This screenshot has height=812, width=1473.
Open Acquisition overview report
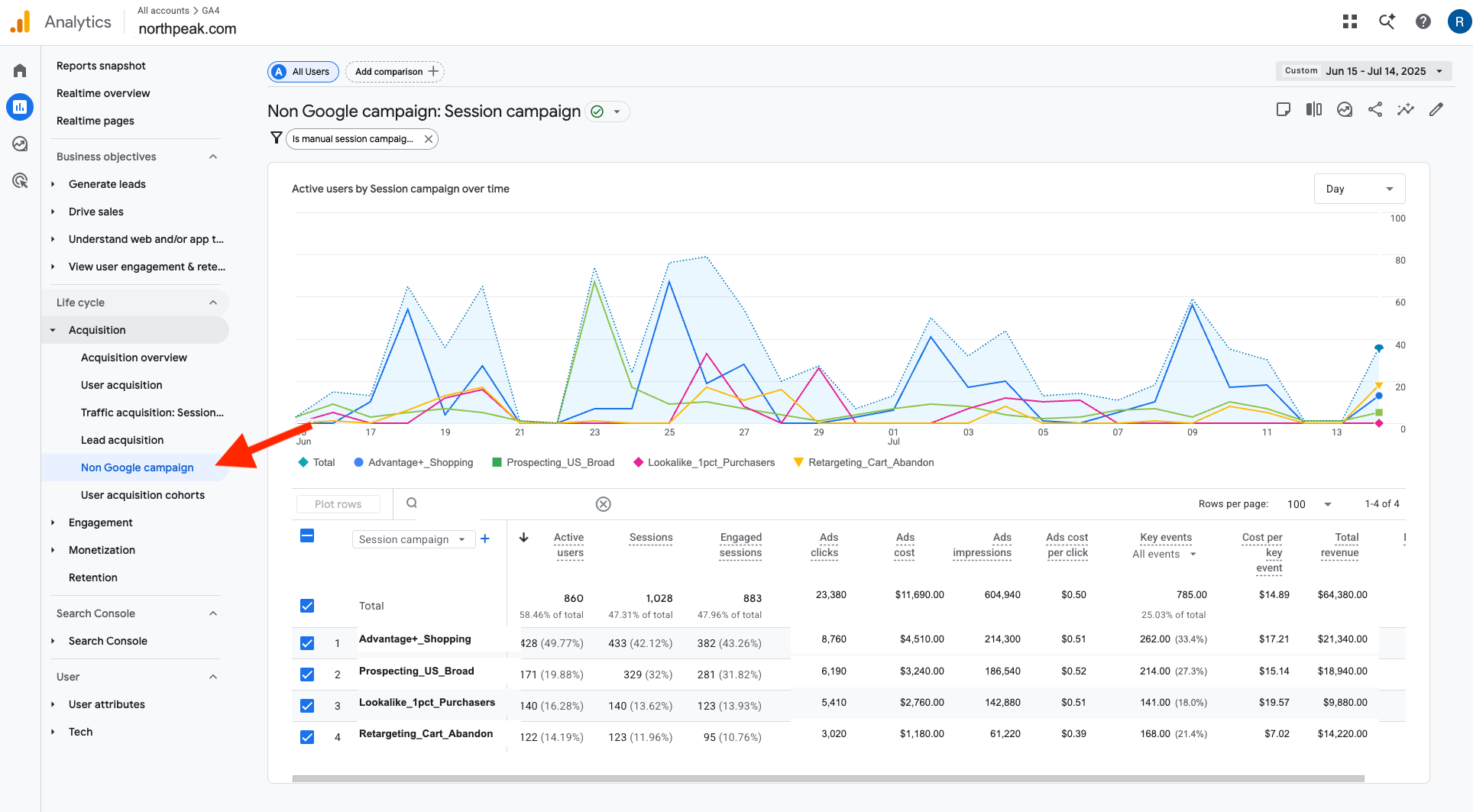[x=134, y=357]
